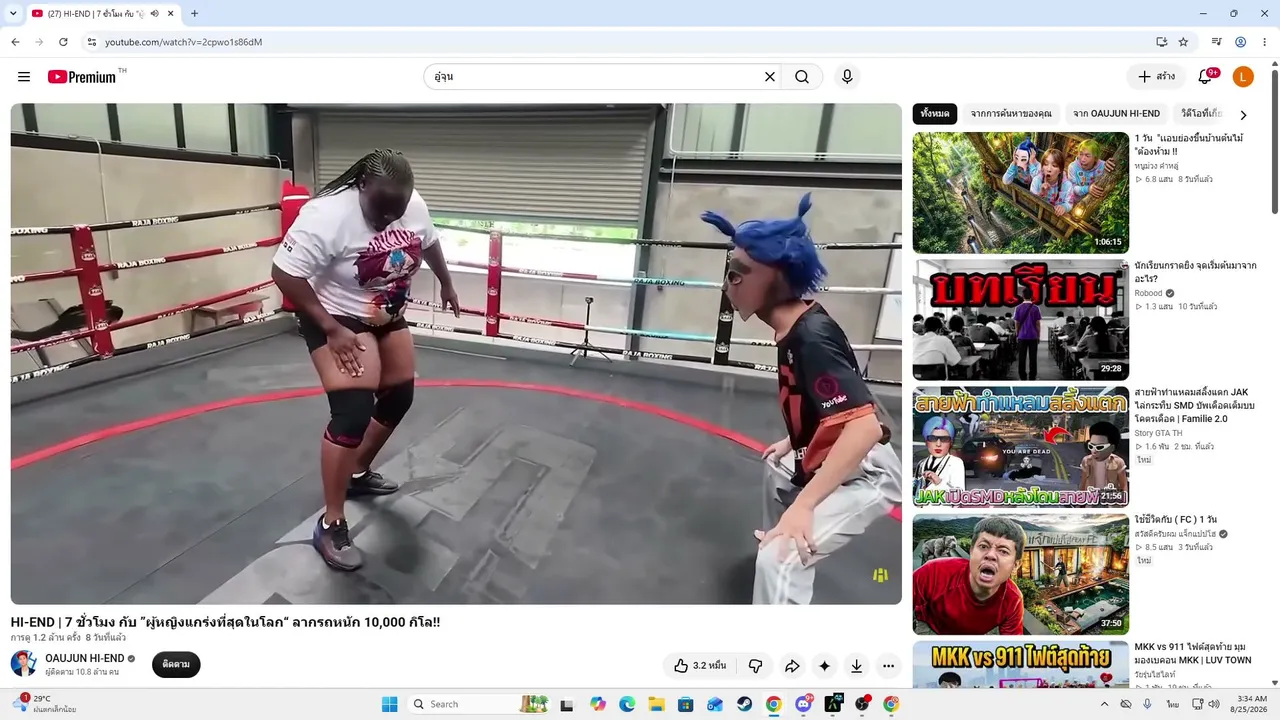Screen dimensions: 1280x720
Task: Open the Create (สร้าง) button
Action: pos(1156,77)
